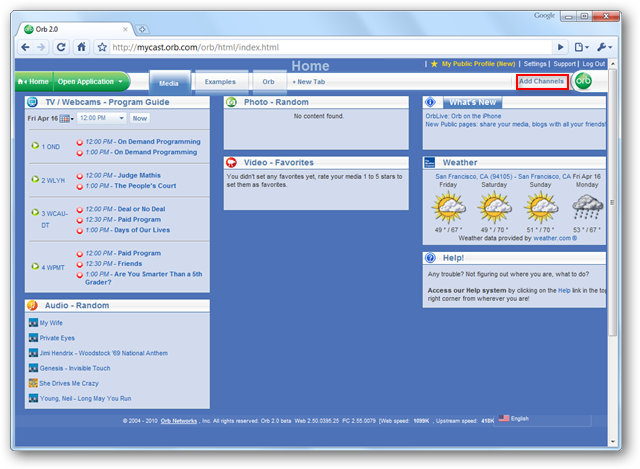
Task: Open the browser page menu icon
Action: pyautogui.click(x=581, y=47)
